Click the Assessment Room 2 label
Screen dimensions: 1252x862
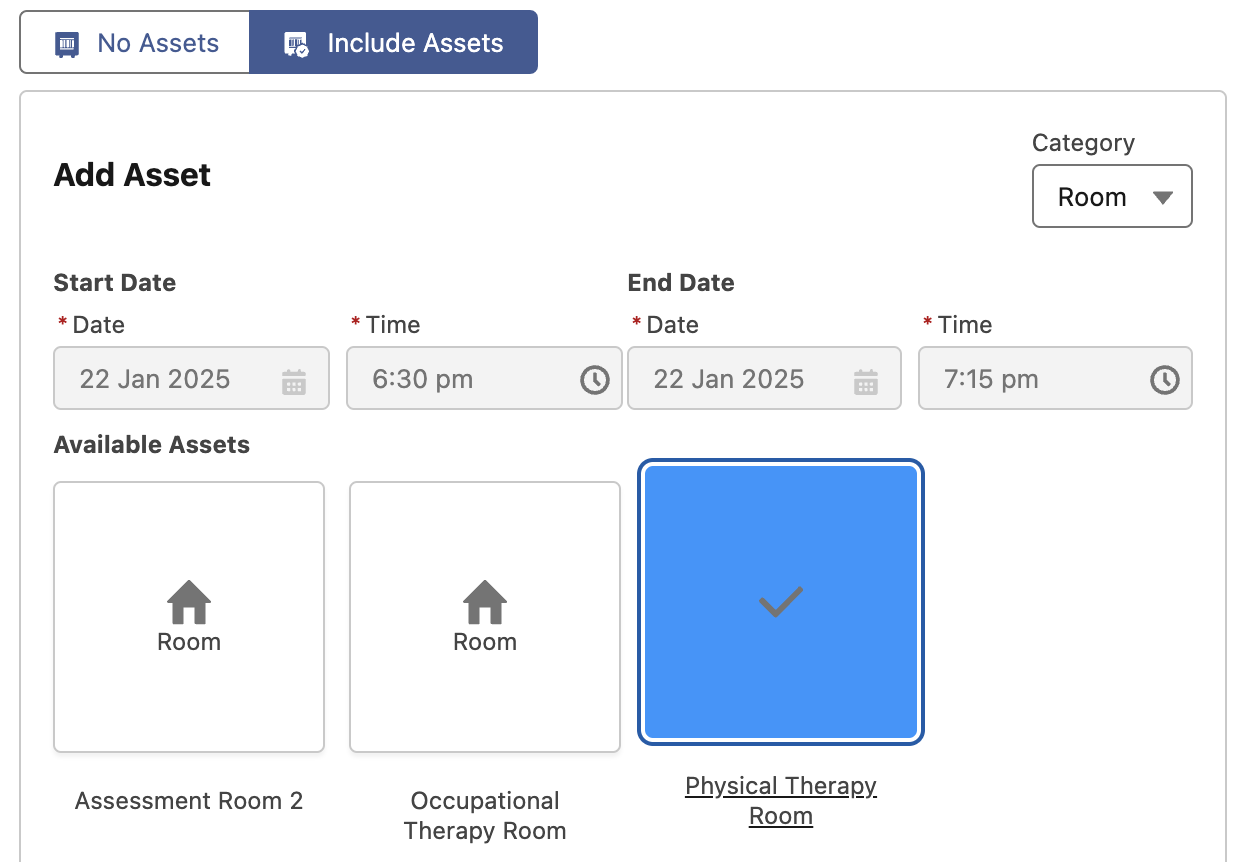coord(189,801)
